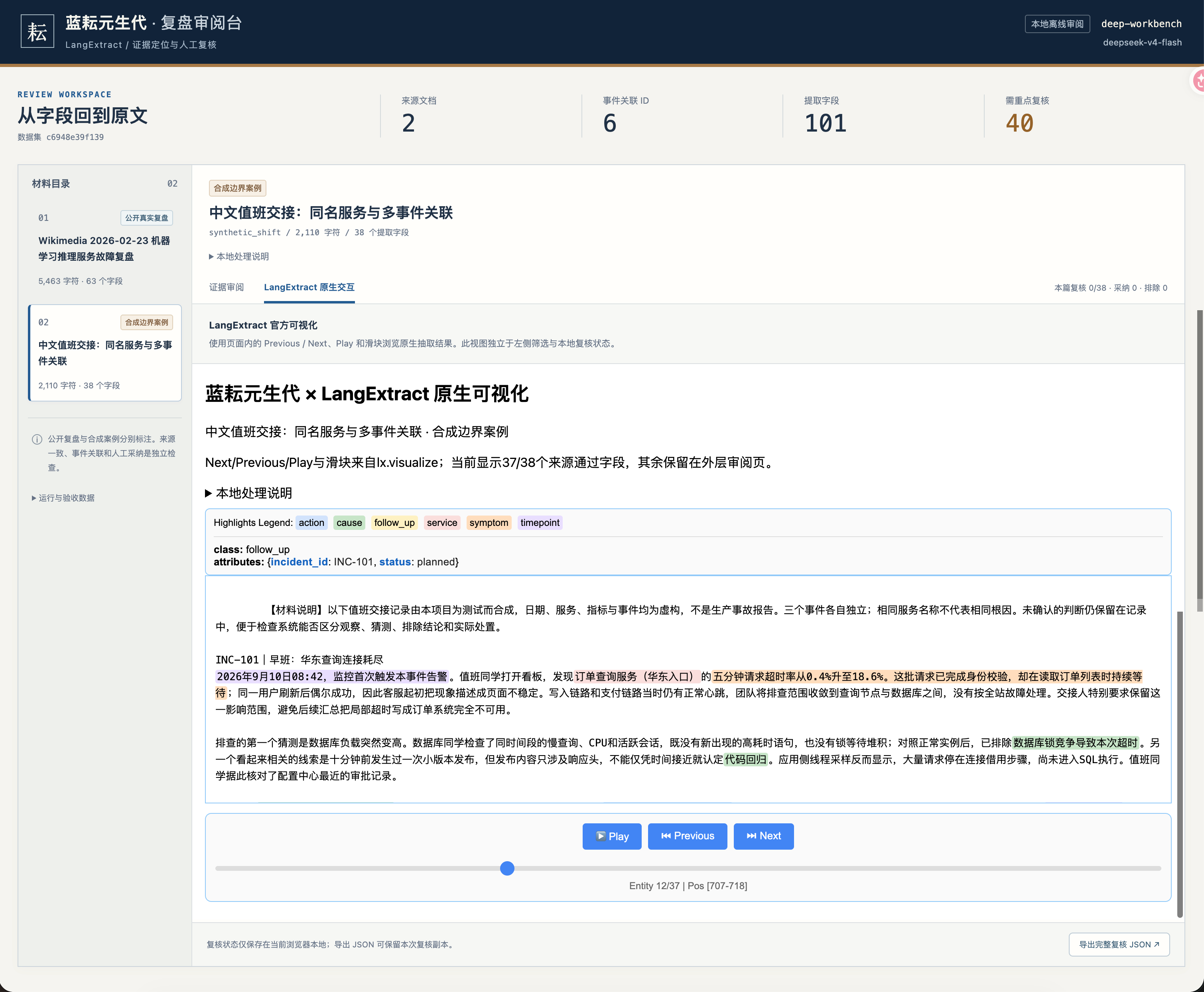Click the cause legend swatch

[x=349, y=523]
